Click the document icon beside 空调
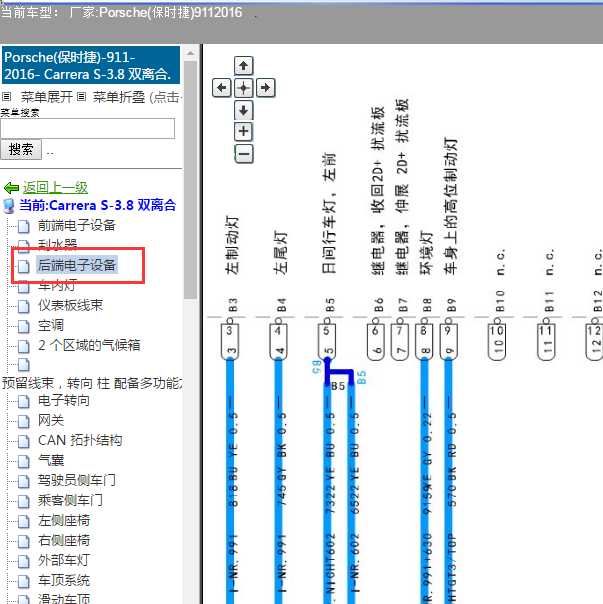This screenshot has width=603, height=604. point(24,326)
